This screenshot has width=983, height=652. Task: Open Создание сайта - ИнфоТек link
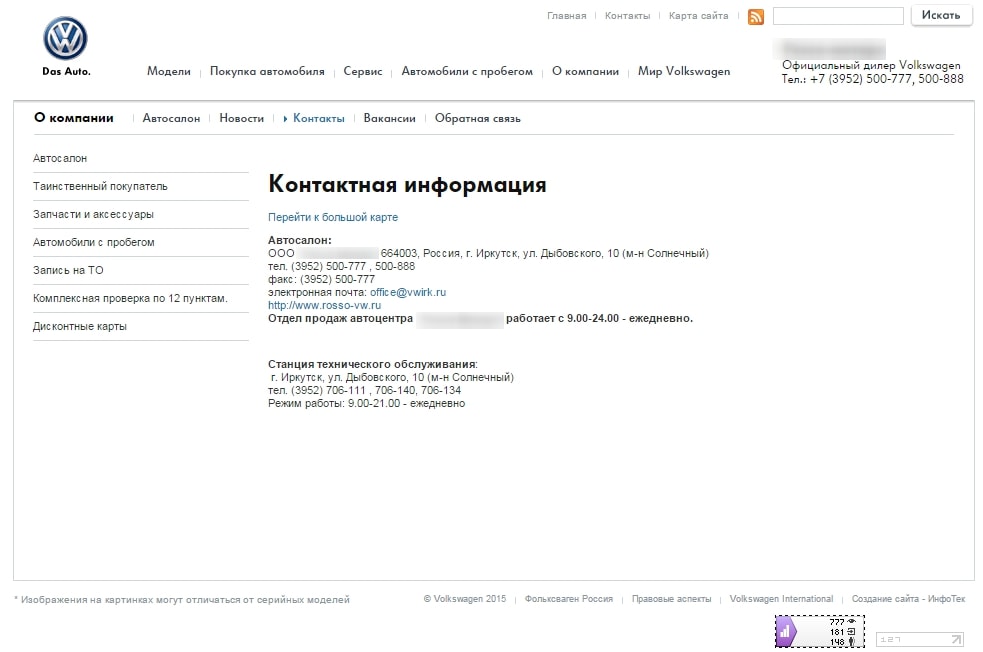point(908,599)
